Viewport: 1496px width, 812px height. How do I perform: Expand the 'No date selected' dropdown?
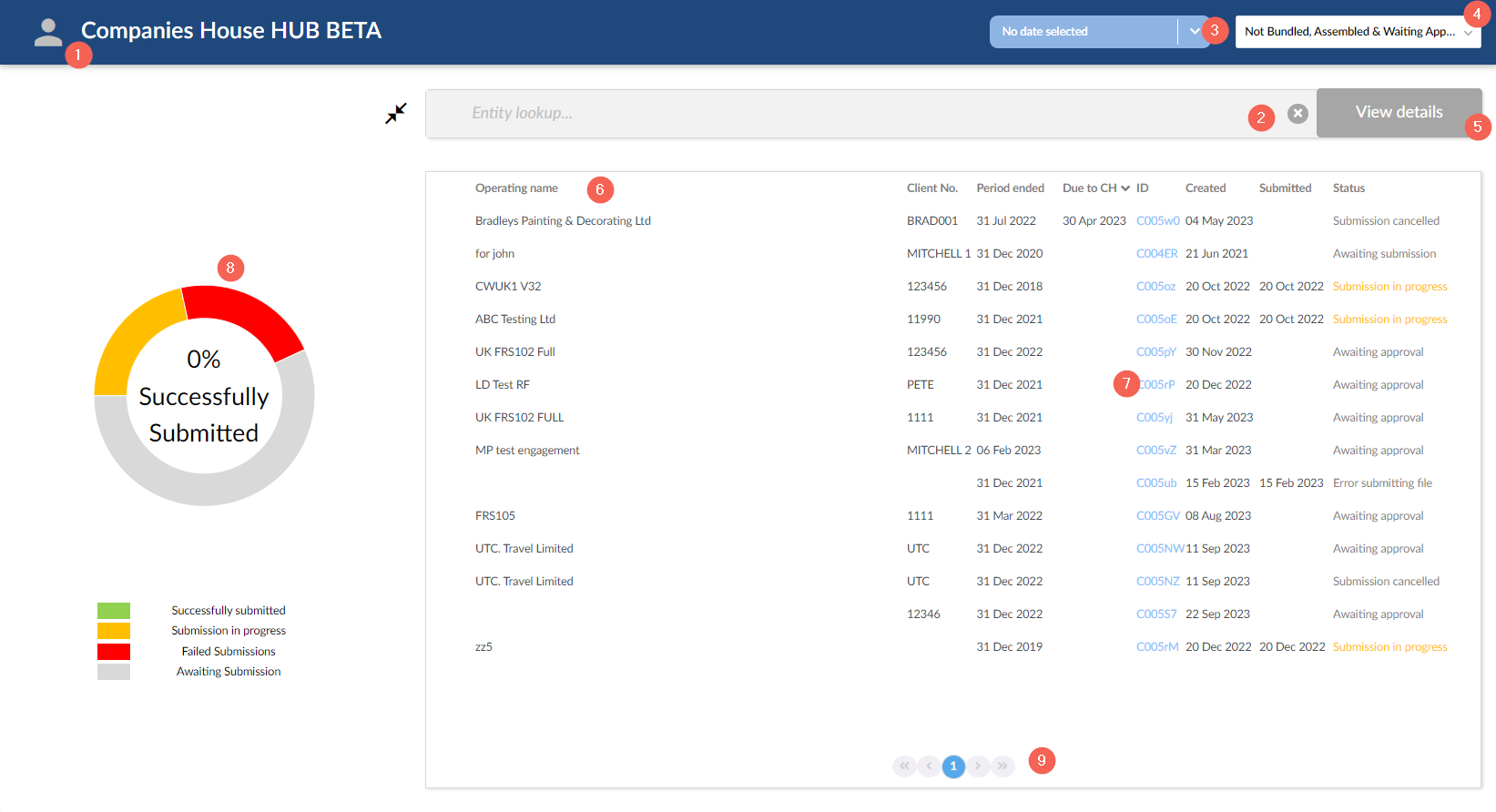(1194, 32)
